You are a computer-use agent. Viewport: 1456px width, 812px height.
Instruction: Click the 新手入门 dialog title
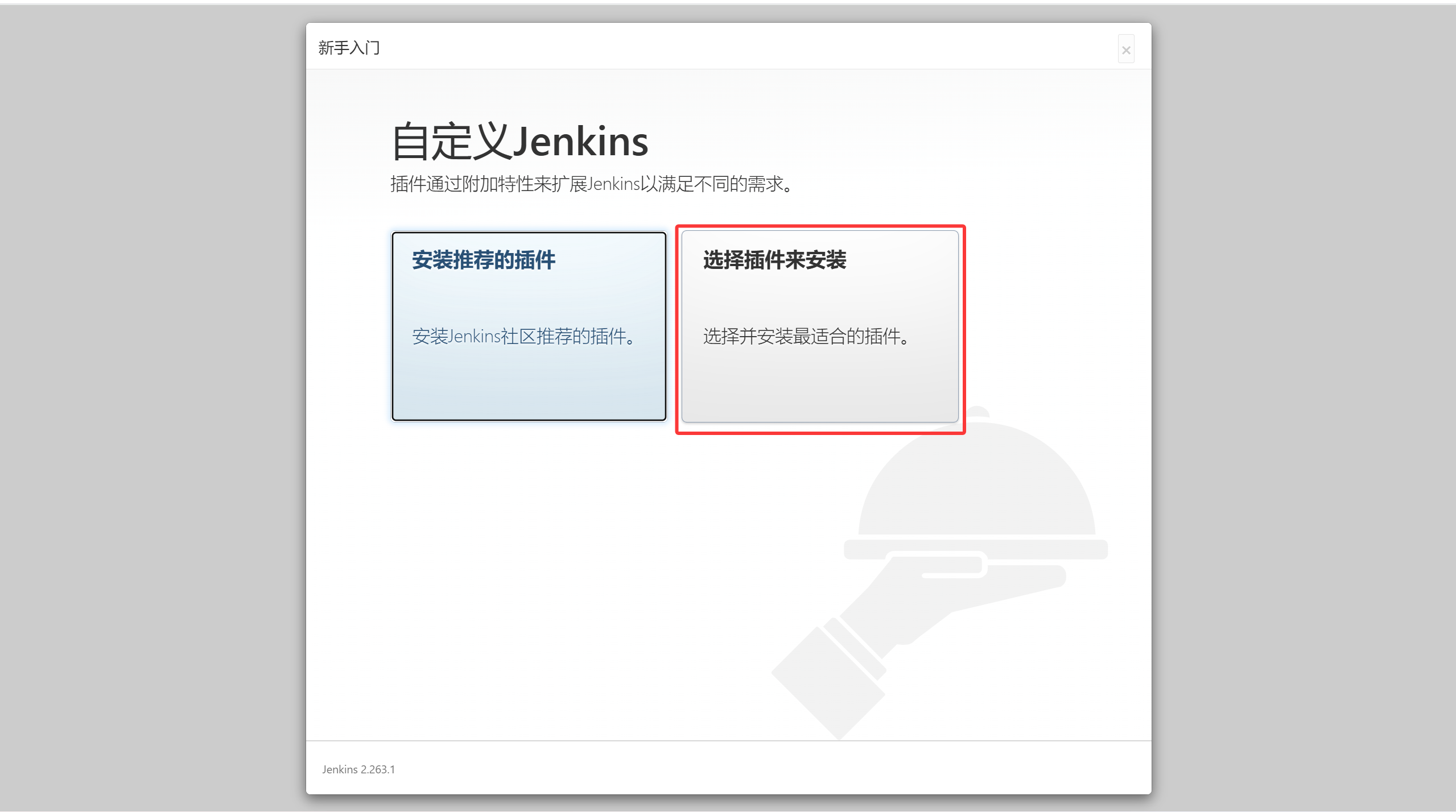pyautogui.click(x=349, y=48)
